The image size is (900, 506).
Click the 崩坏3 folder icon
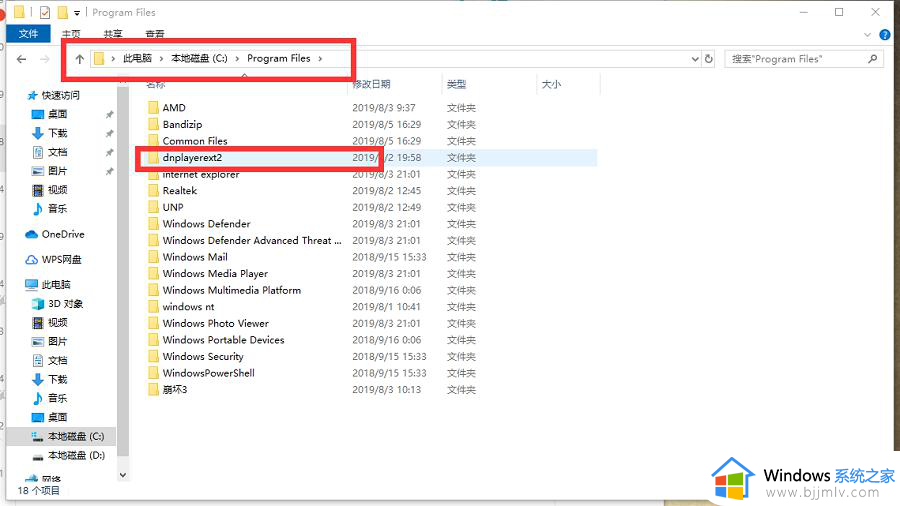153,390
